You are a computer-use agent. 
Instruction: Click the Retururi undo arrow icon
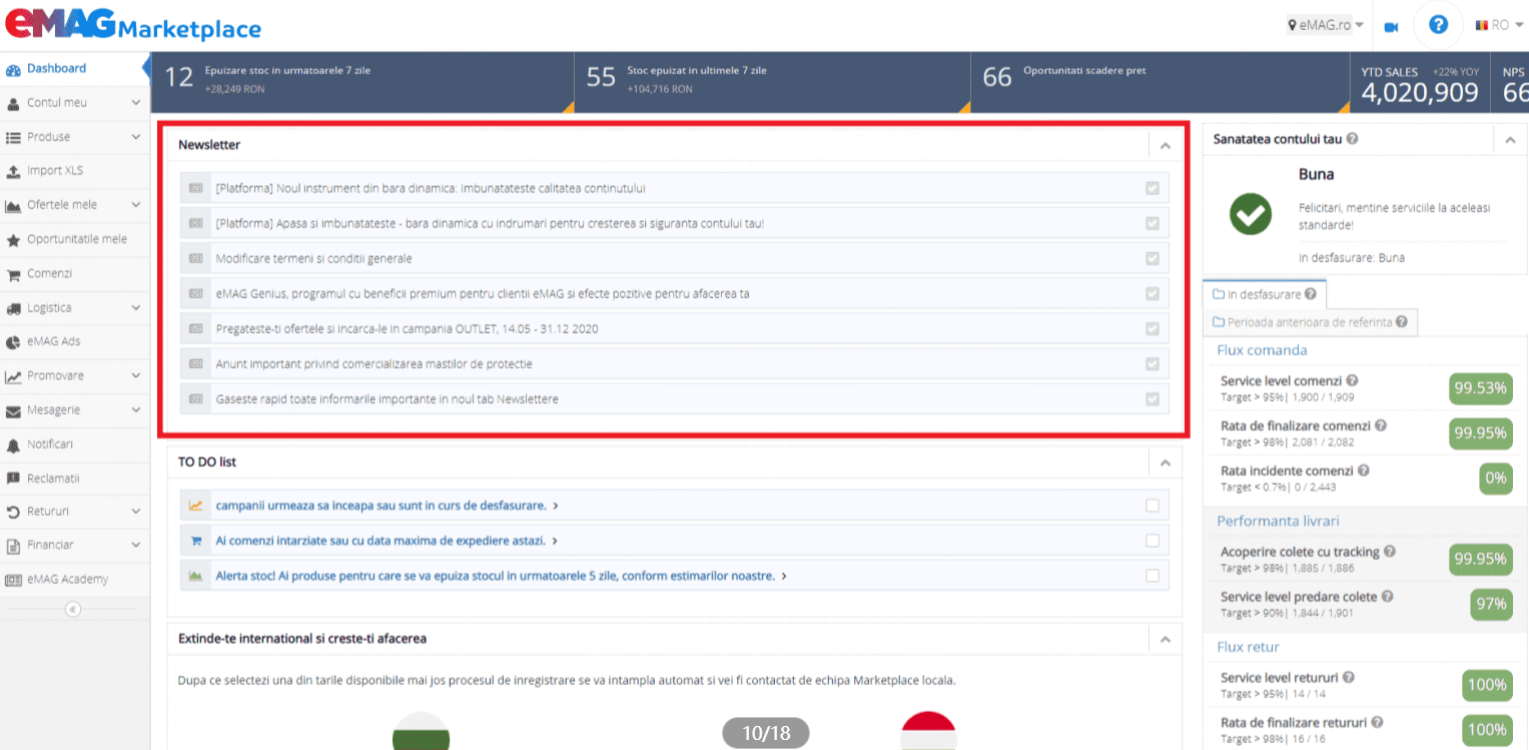pos(13,513)
